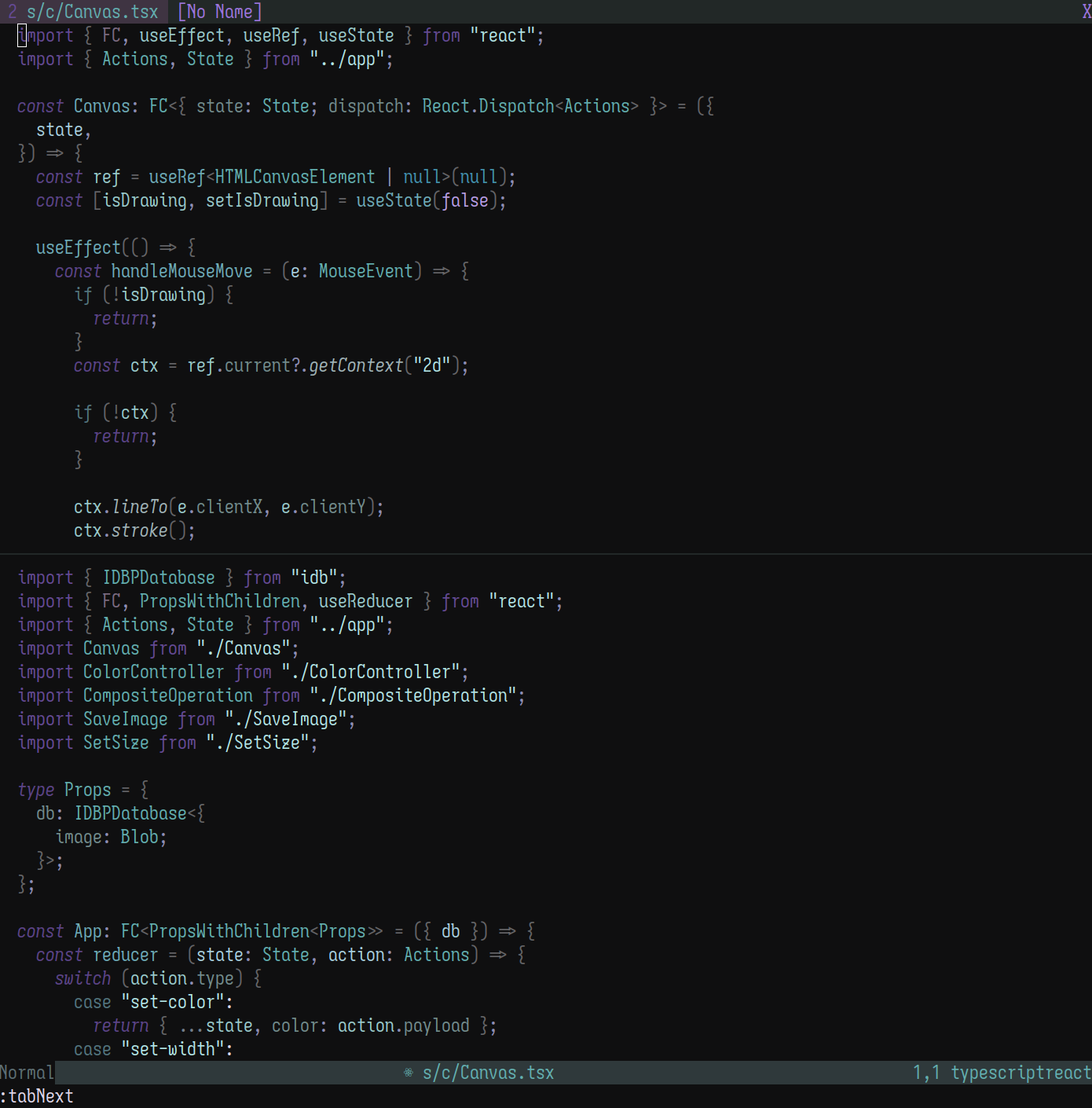Click the Normal mode indicator in the statusline

[x=25, y=1072]
